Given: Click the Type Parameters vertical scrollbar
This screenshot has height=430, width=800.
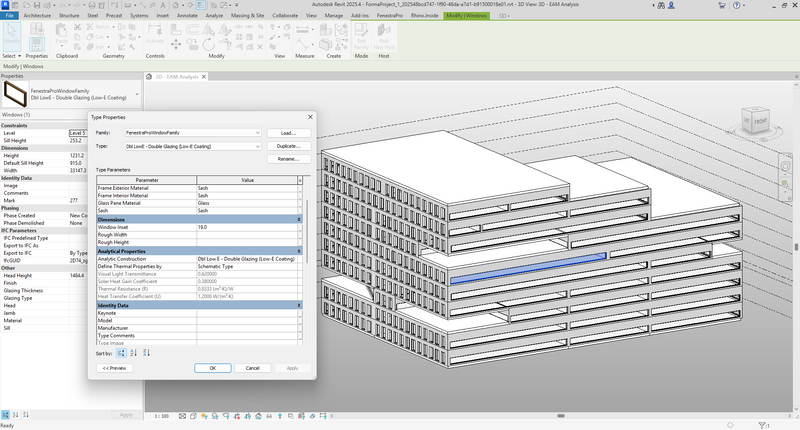Looking at the screenshot, I should point(307,232).
